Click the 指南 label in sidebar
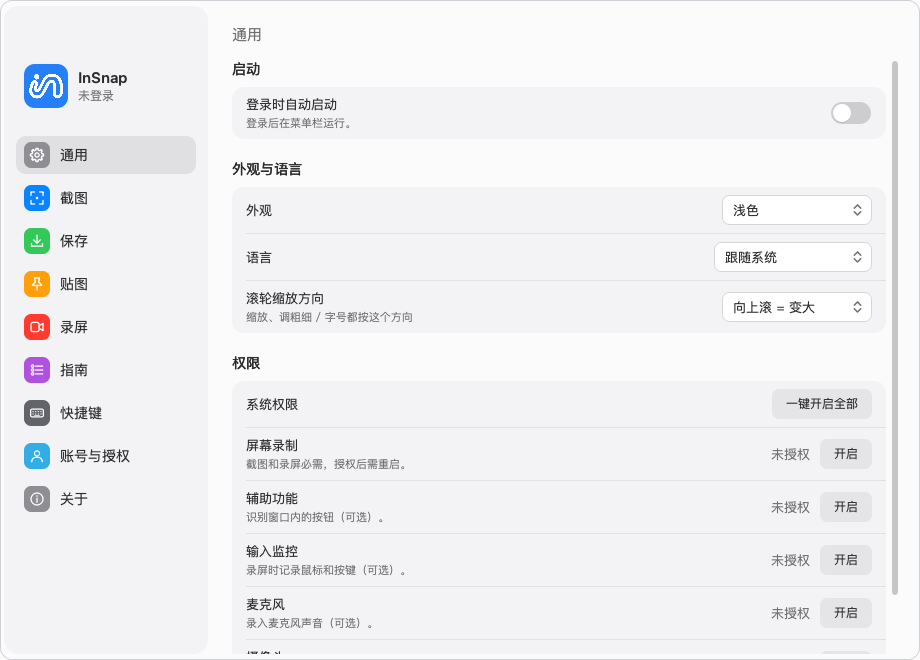This screenshot has width=920, height=660. point(74,370)
